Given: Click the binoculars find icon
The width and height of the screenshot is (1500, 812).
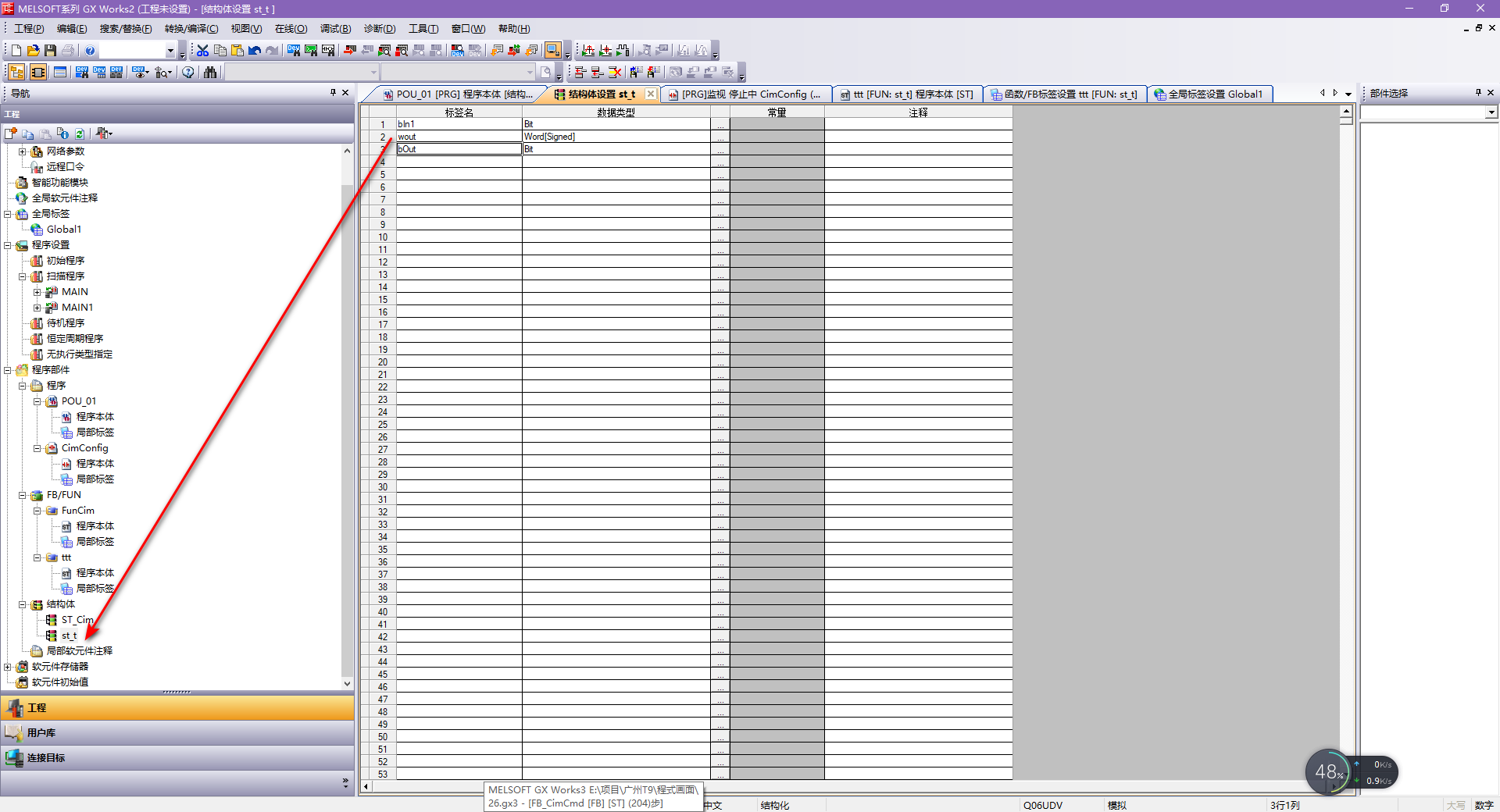Looking at the screenshot, I should coord(210,73).
